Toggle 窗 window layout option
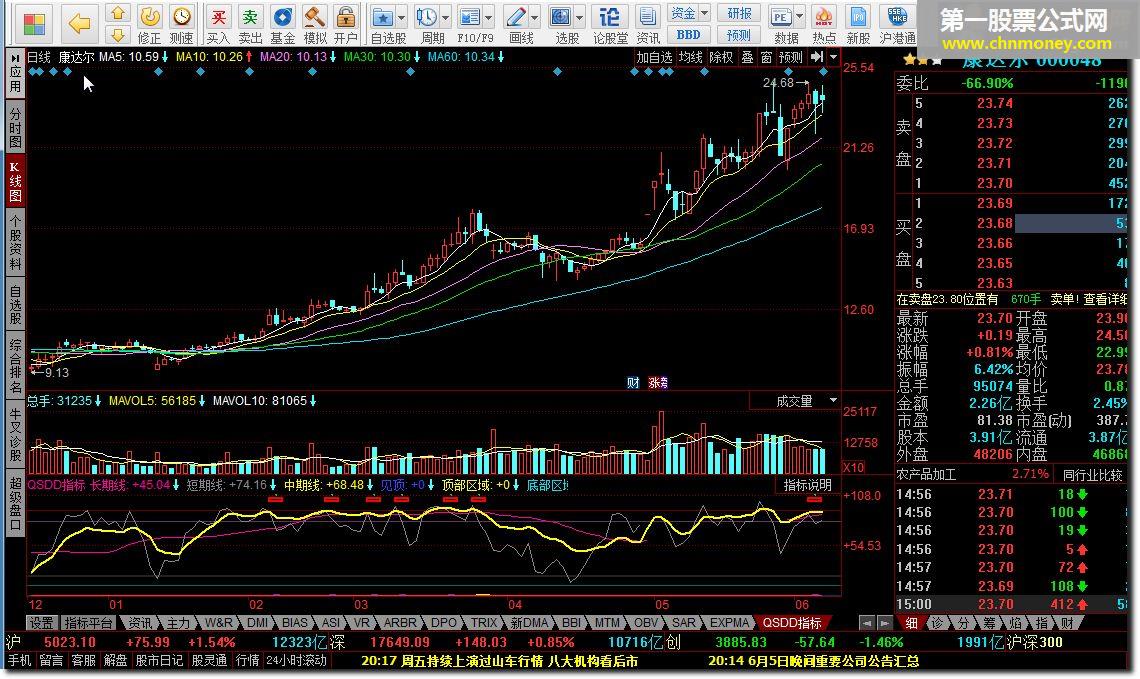This screenshot has height=679, width=1140. [x=766, y=57]
